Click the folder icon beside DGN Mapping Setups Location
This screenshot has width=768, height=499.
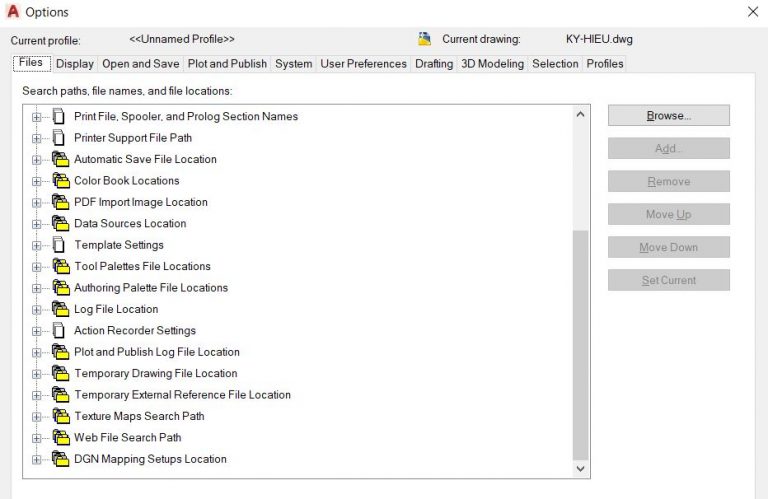[x=60, y=459]
